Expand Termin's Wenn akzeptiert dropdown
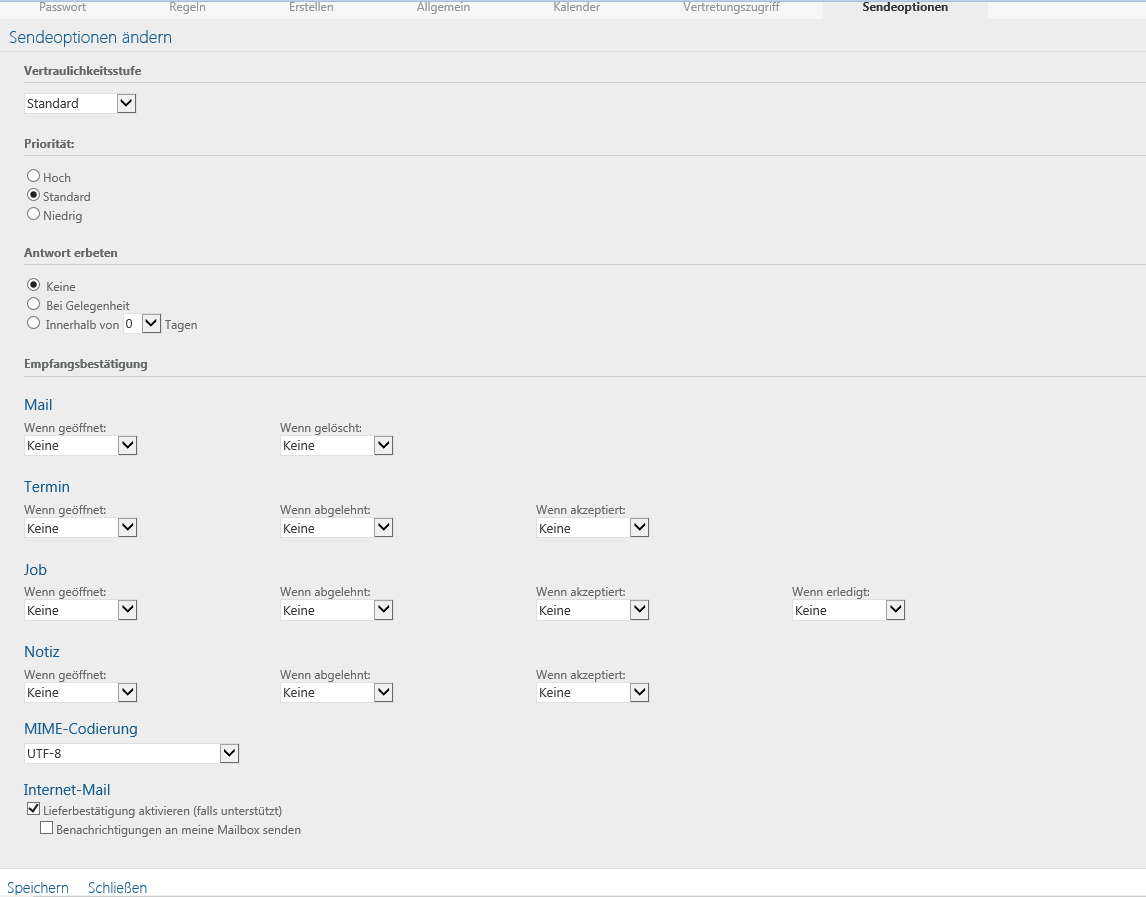The image size is (1146, 897). 638,527
